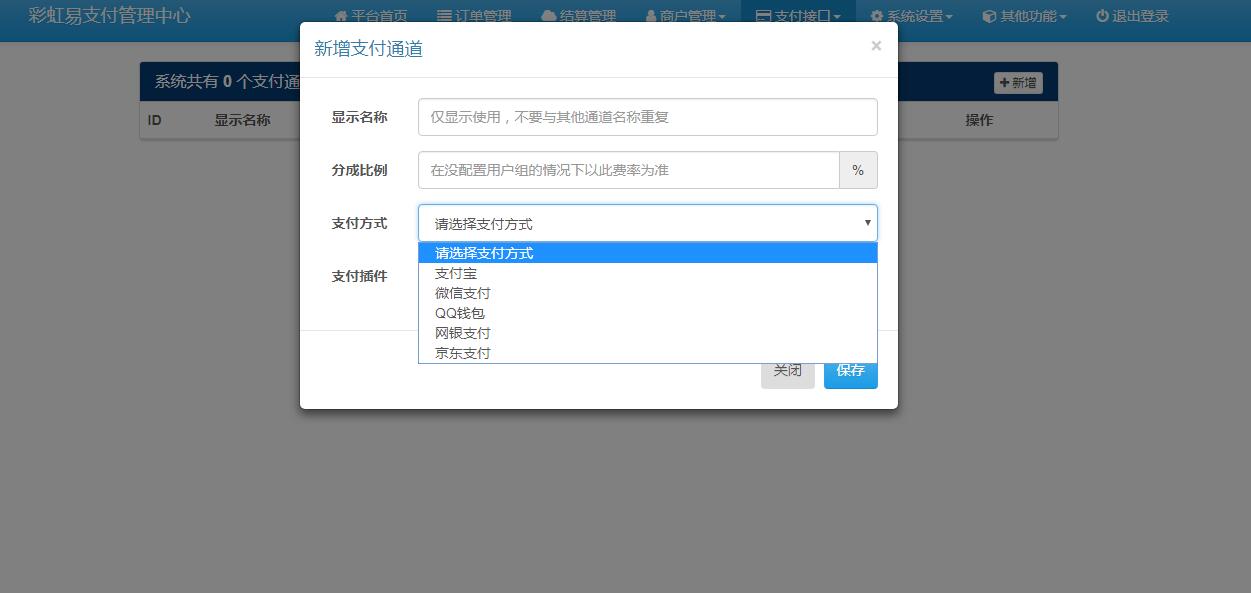This screenshot has height=593, width=1251.
Task: Click the user icon beside 商户管理
Action: [651, 16]
